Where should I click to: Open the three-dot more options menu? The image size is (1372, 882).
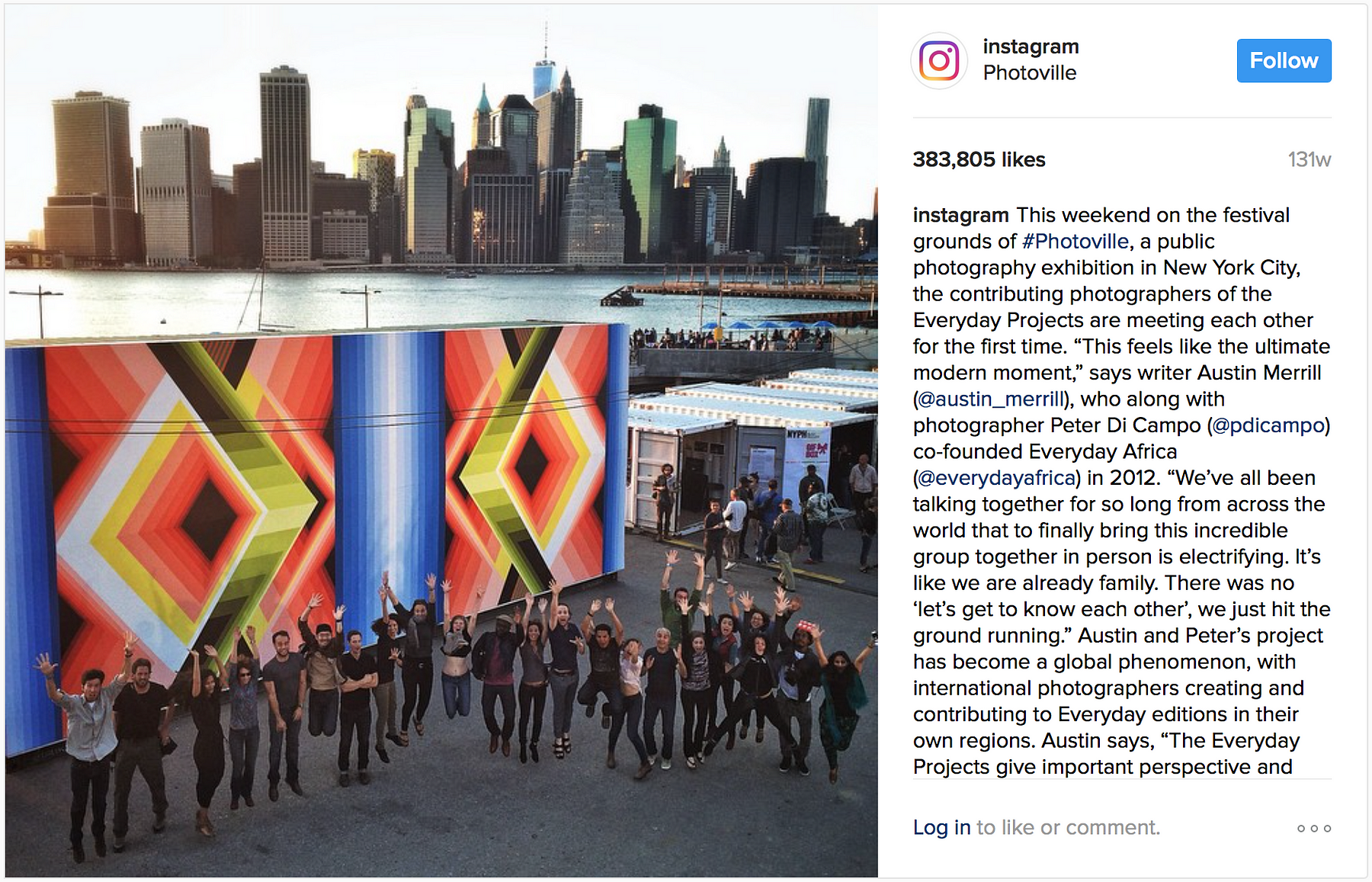(x=1314, y=828)
